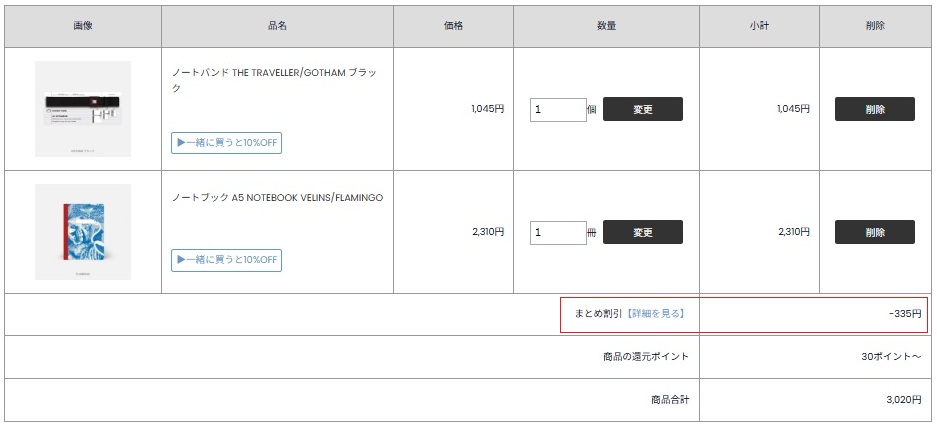Viewport: 937px width, 428px height.
Task: Click the 3,020円 product total amount
Action: coord(903,400)
